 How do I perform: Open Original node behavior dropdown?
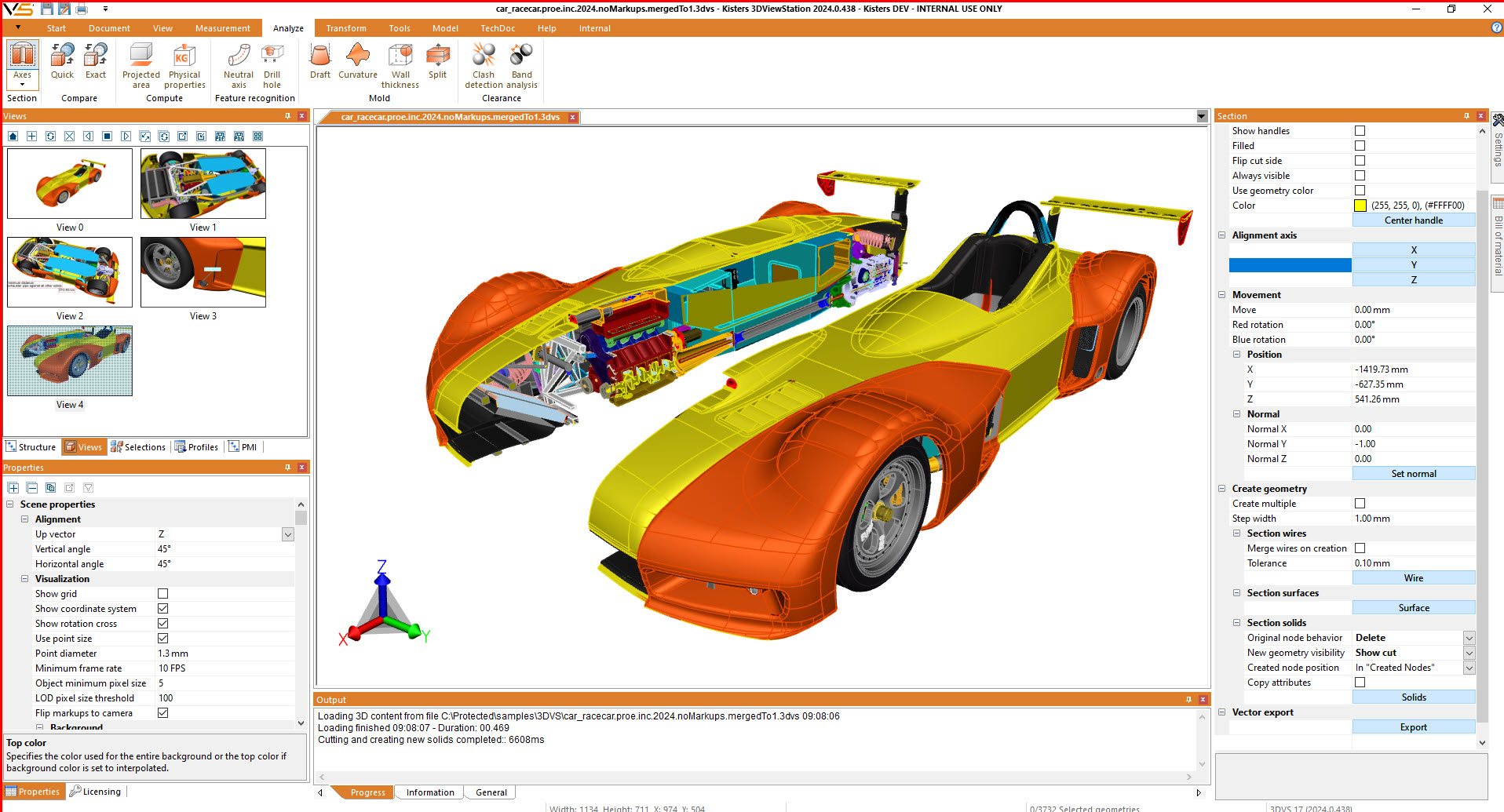point(1469,638)
